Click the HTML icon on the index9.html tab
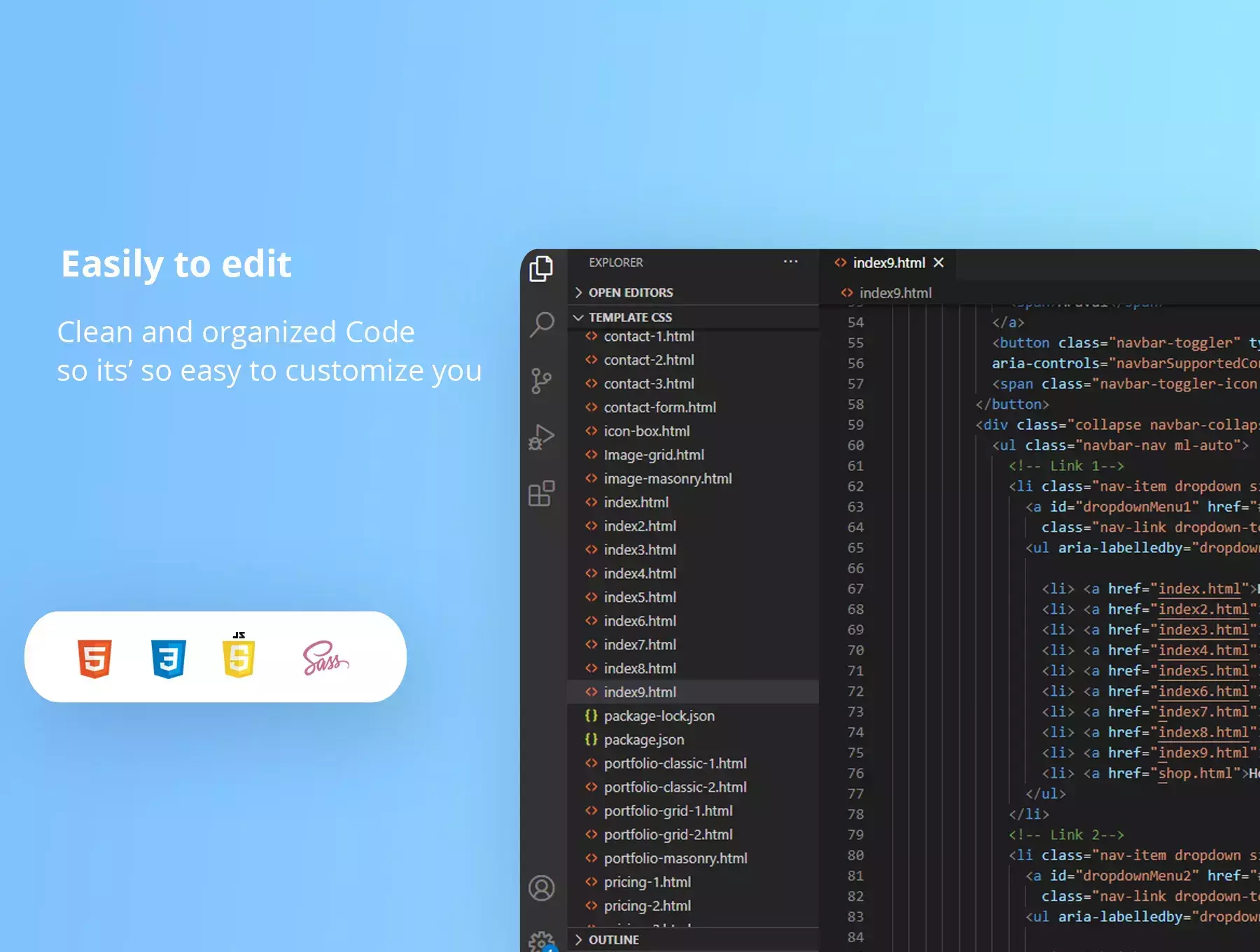This screenshot has height=952, width=1260. click(x=840, y=262)
